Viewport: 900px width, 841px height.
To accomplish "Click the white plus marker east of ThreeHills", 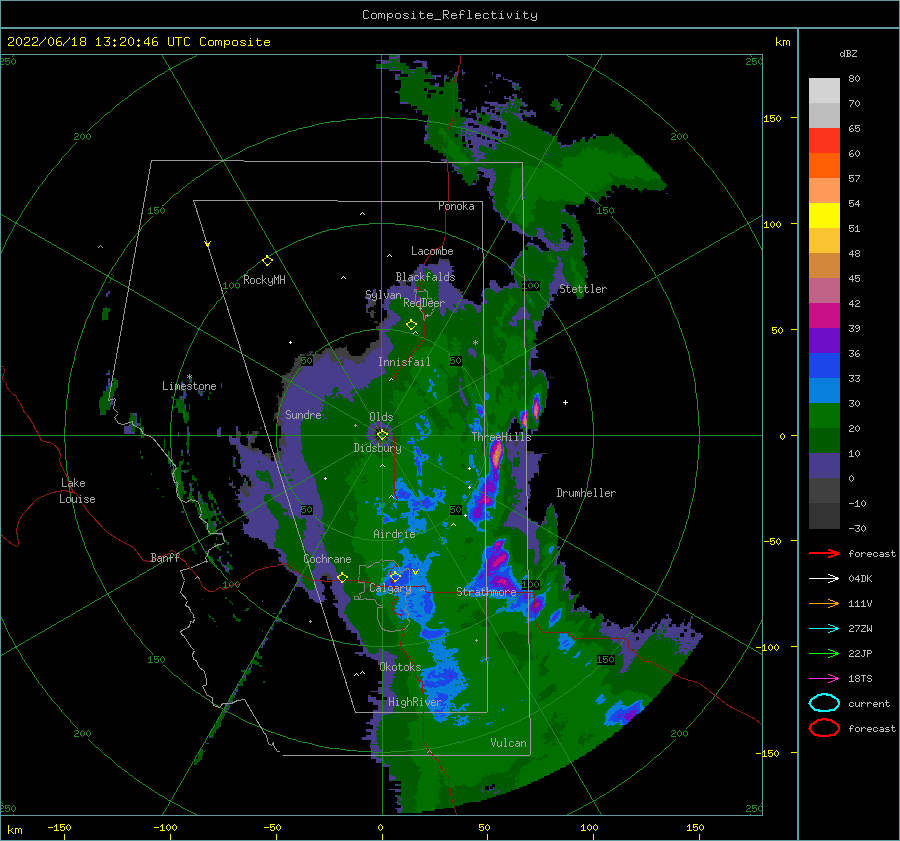I will pyautogui.click(x=565, y=402).
